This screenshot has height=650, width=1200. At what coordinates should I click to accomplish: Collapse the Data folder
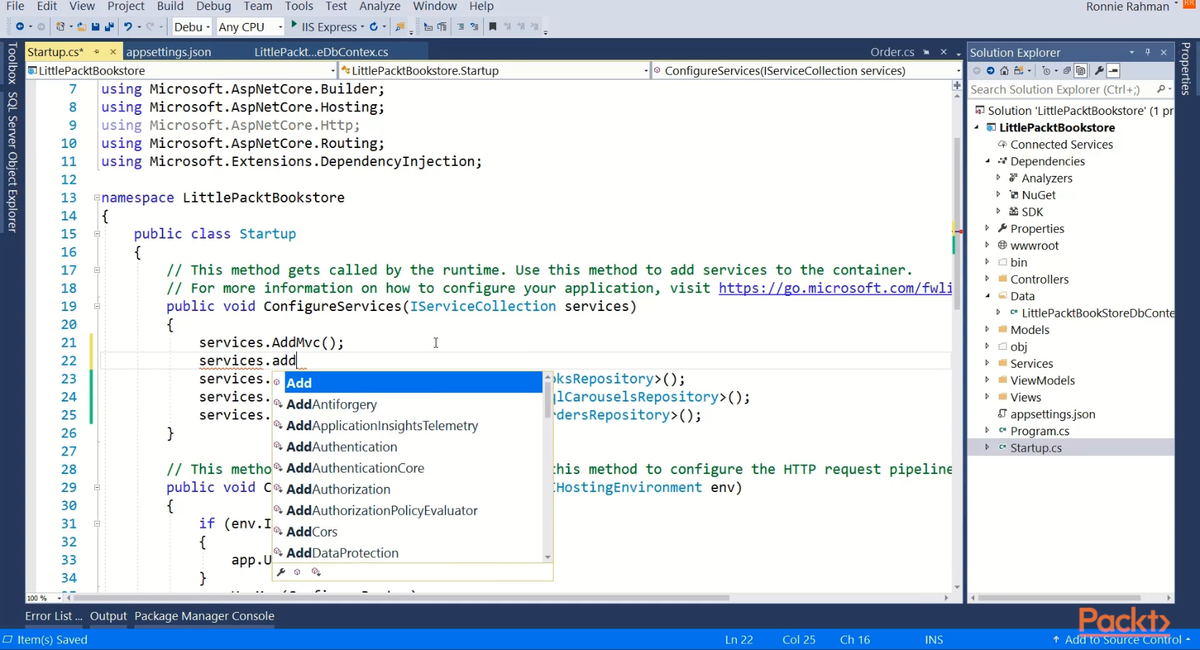point(988,296)
